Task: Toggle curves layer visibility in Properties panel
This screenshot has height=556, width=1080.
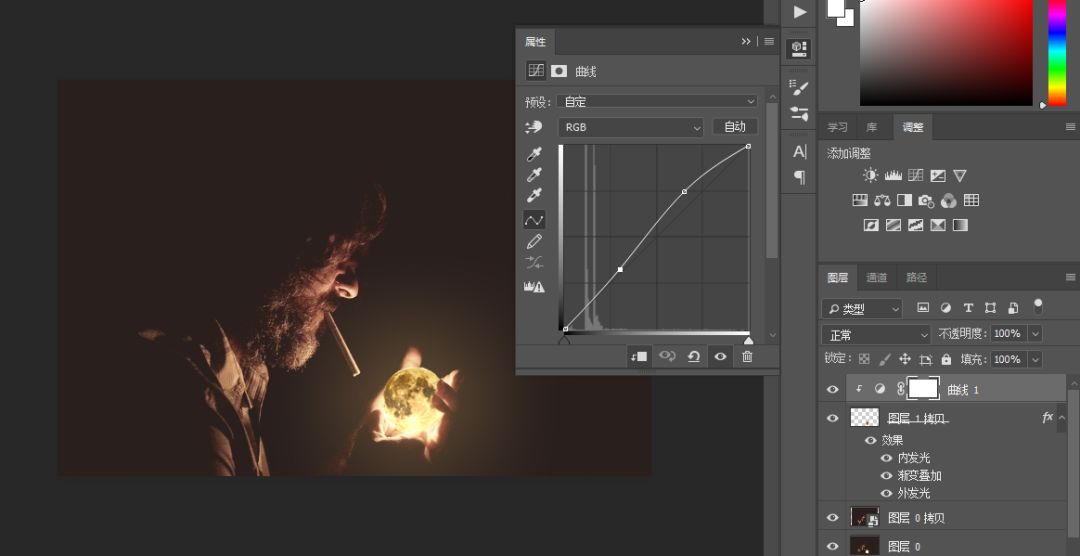Action: click(x=720, y=356)
